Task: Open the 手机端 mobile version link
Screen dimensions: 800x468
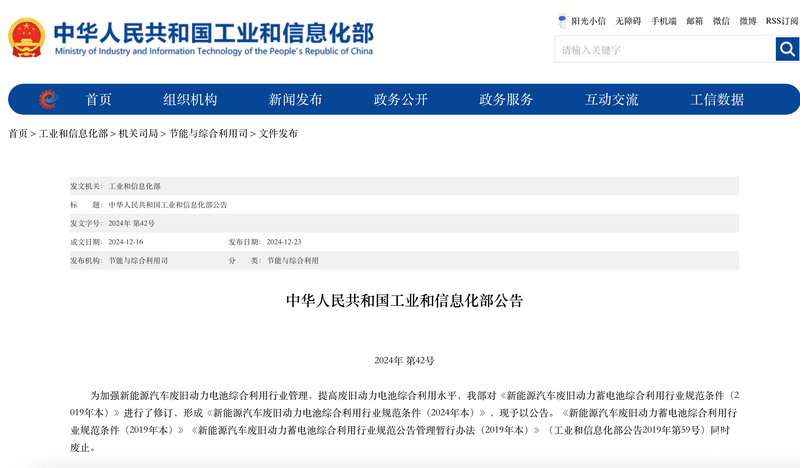Action: click(664, 21)
